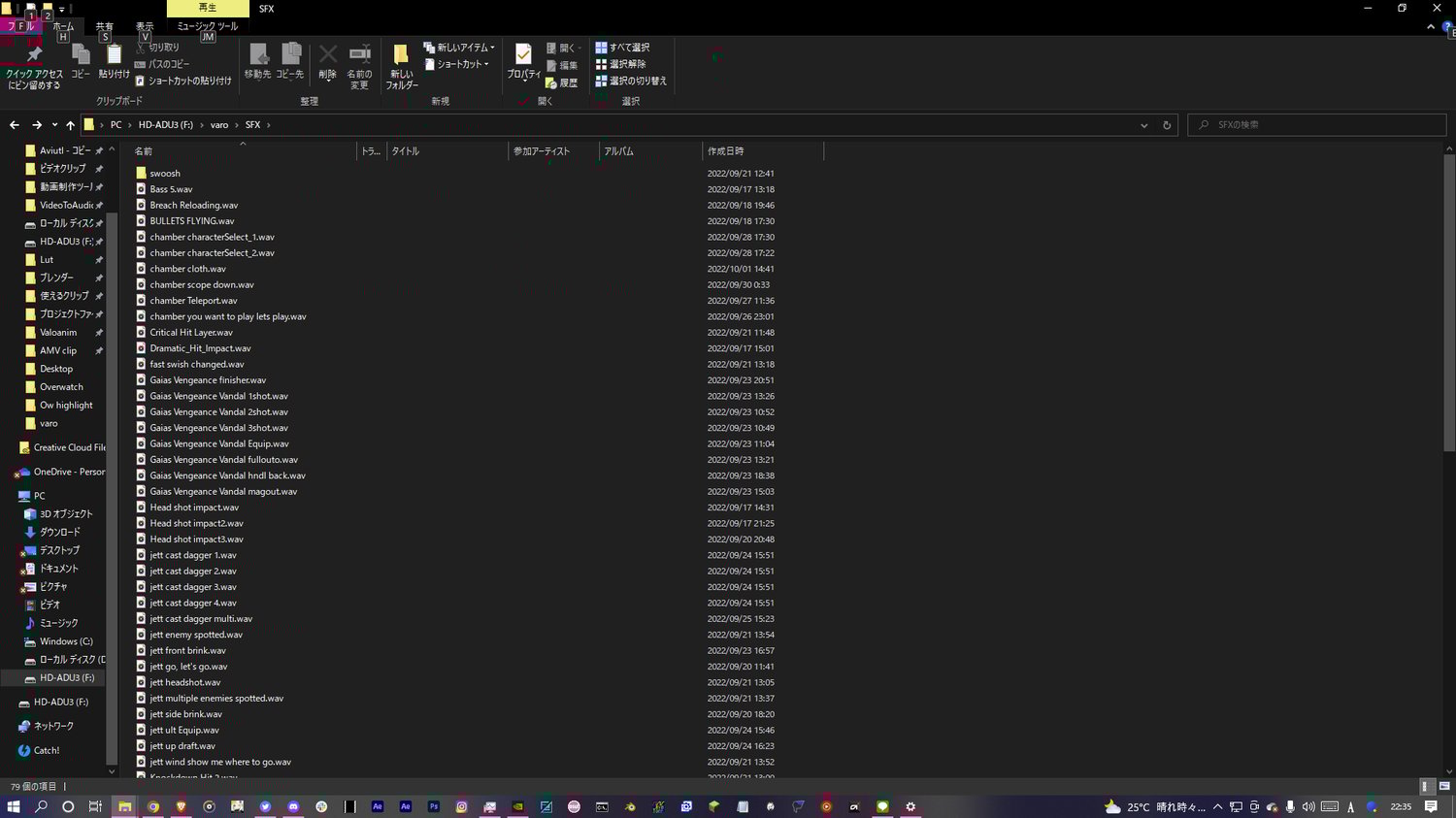Go forward with the right arrow button

click(x=37, y=125)
